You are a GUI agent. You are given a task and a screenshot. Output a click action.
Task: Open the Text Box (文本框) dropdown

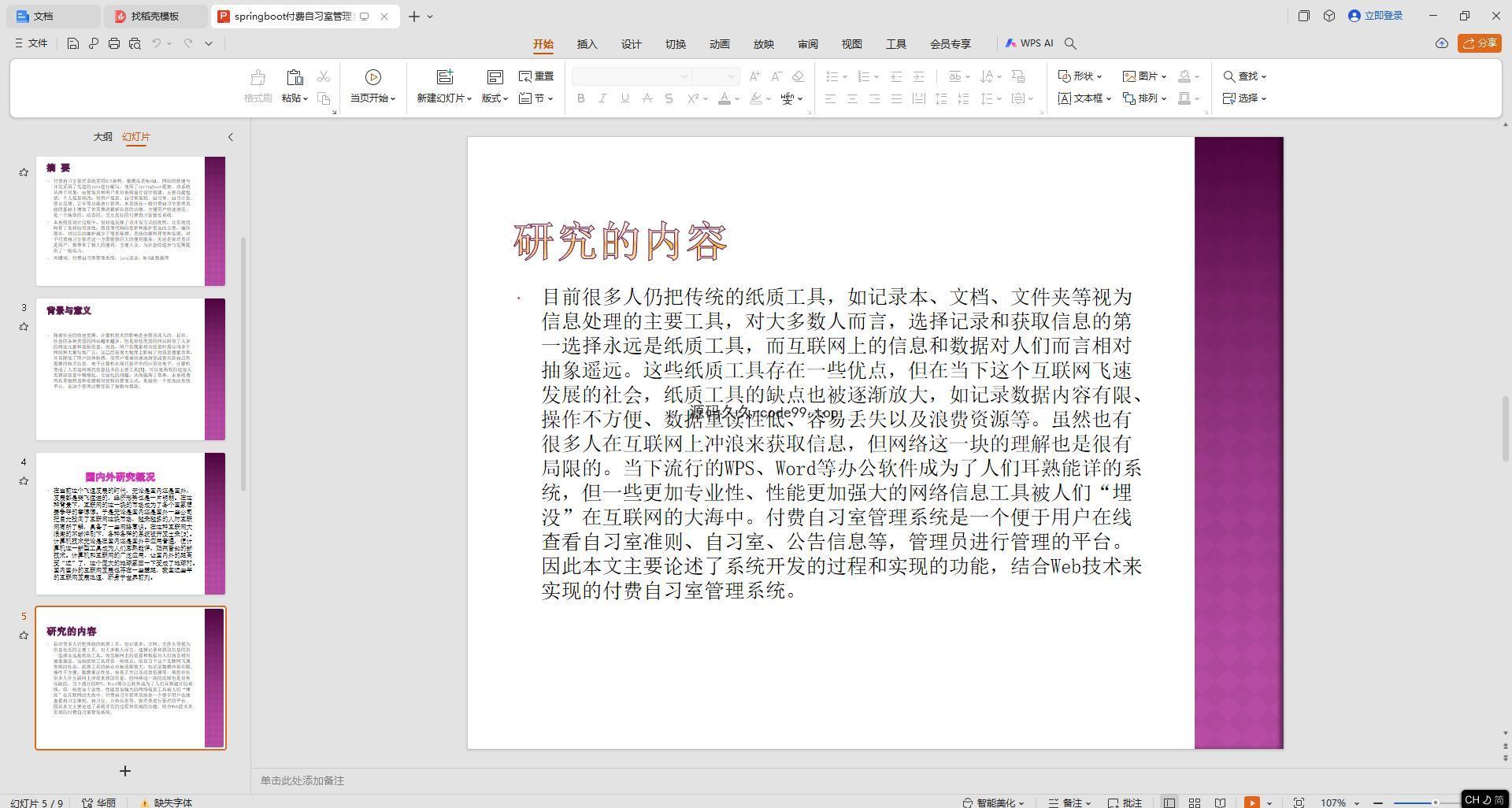coord(1084,98)
